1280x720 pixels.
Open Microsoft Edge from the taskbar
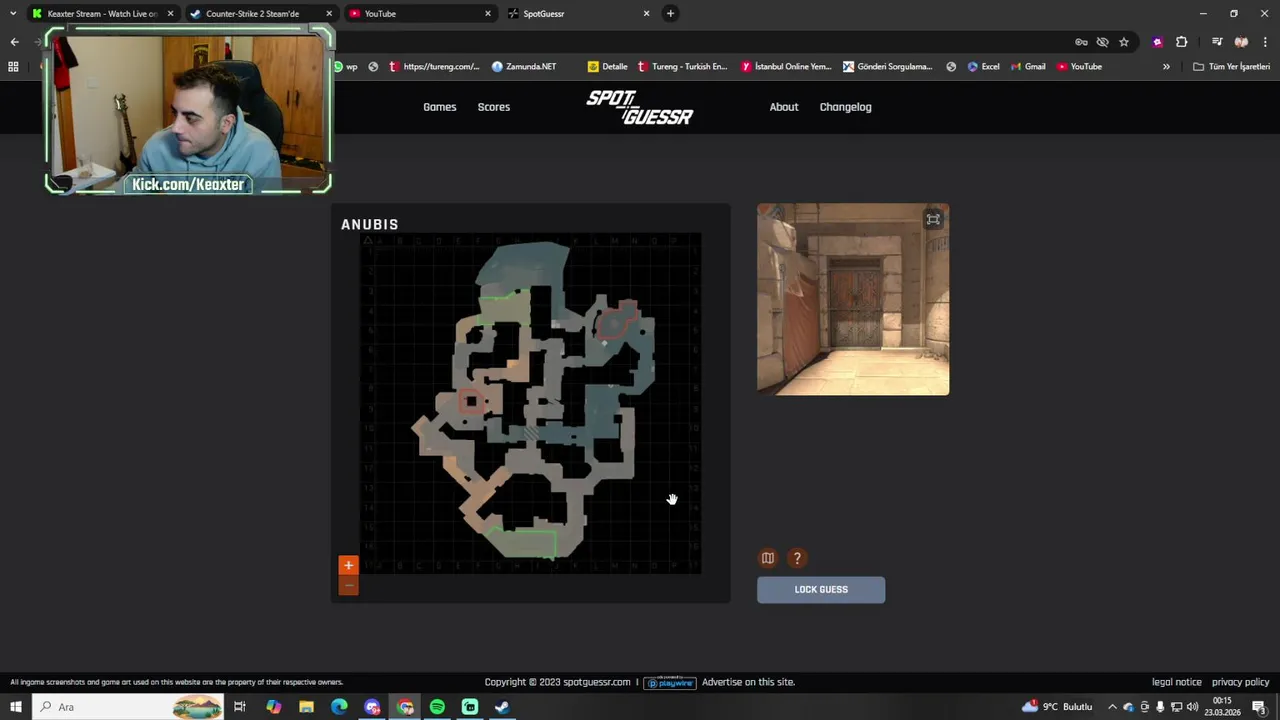pyautogui.click(x=339, y=707)
